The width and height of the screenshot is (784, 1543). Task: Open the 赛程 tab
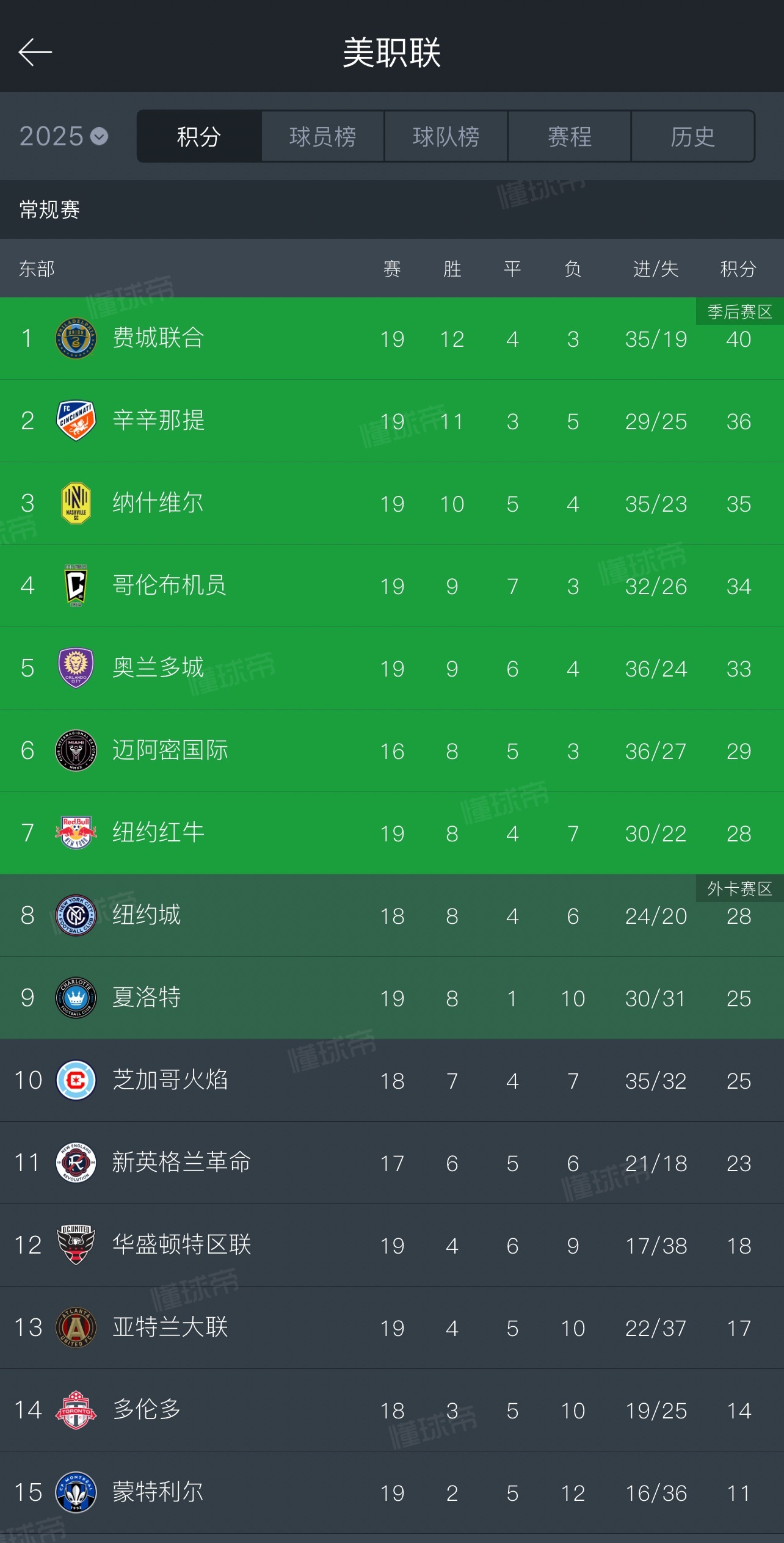569,136
